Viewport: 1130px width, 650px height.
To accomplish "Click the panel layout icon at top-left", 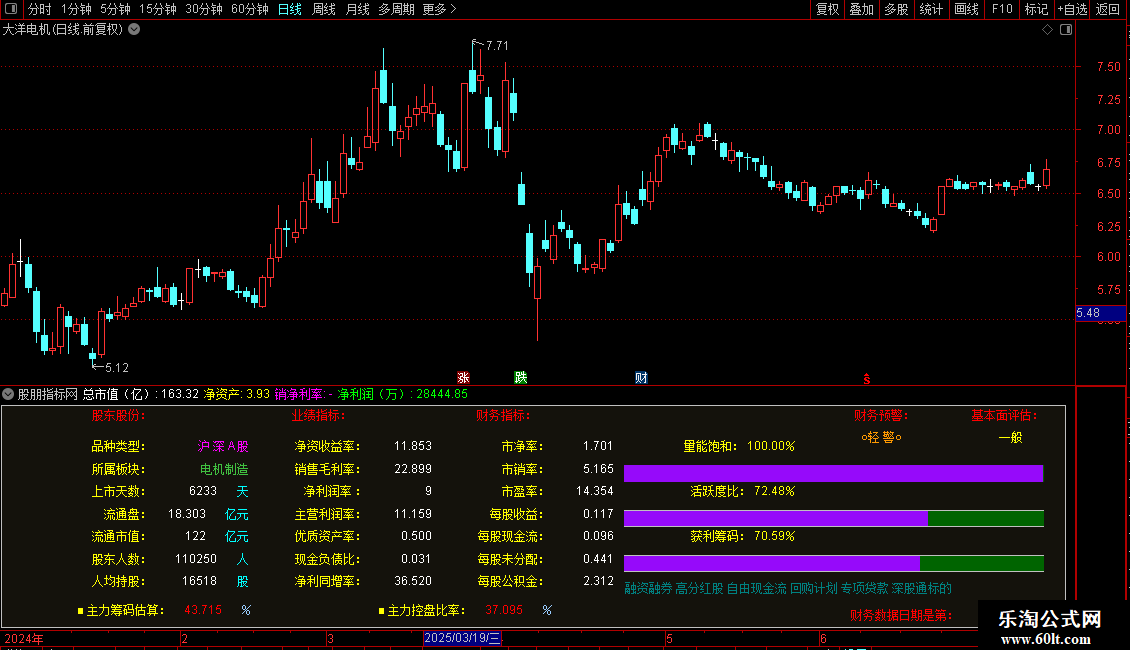I will [x=11, y=9].
